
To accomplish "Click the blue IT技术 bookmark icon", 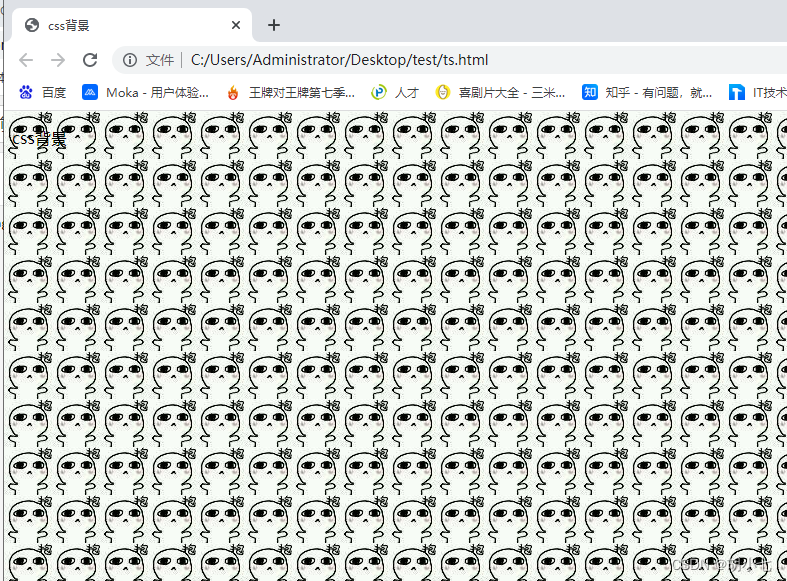I will click(736, 92).
